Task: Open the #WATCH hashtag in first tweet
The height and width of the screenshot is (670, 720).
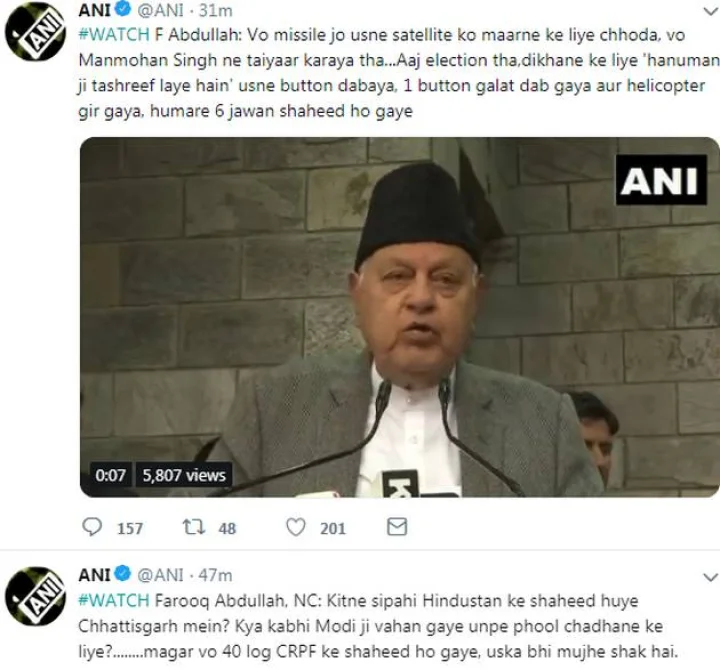Action: [114, 35]
